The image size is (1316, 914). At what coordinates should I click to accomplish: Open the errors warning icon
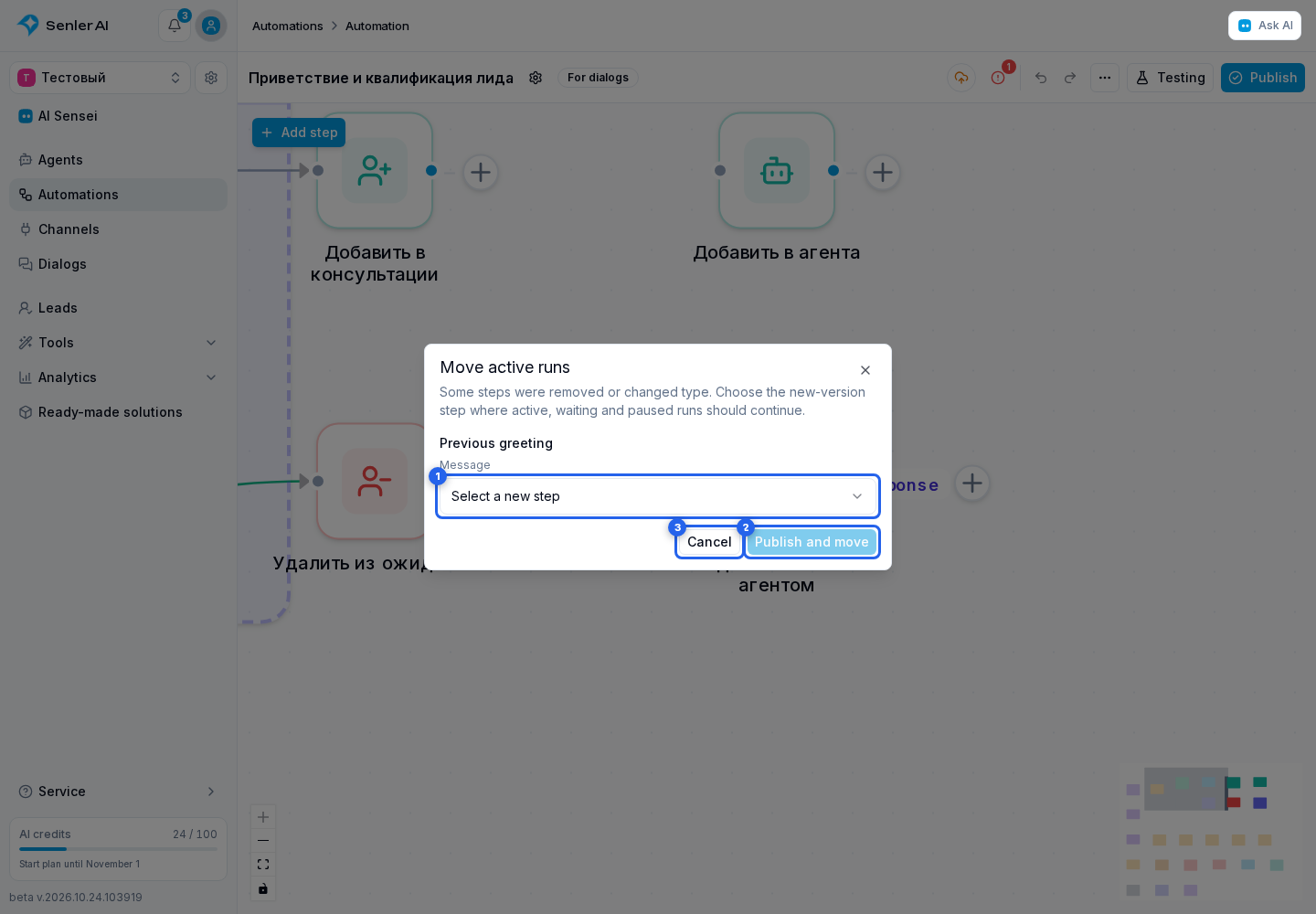click(998, 78)
